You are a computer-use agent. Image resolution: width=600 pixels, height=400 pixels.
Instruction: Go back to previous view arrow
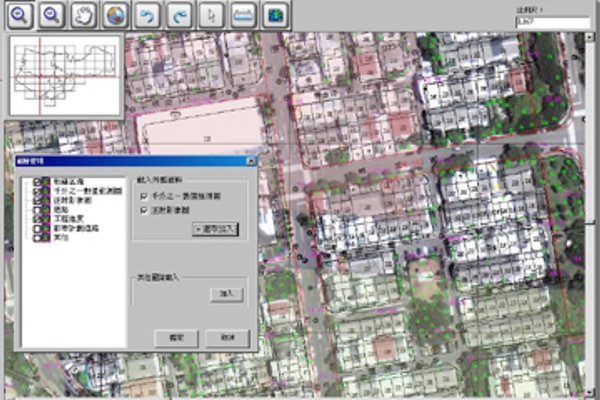147,15
